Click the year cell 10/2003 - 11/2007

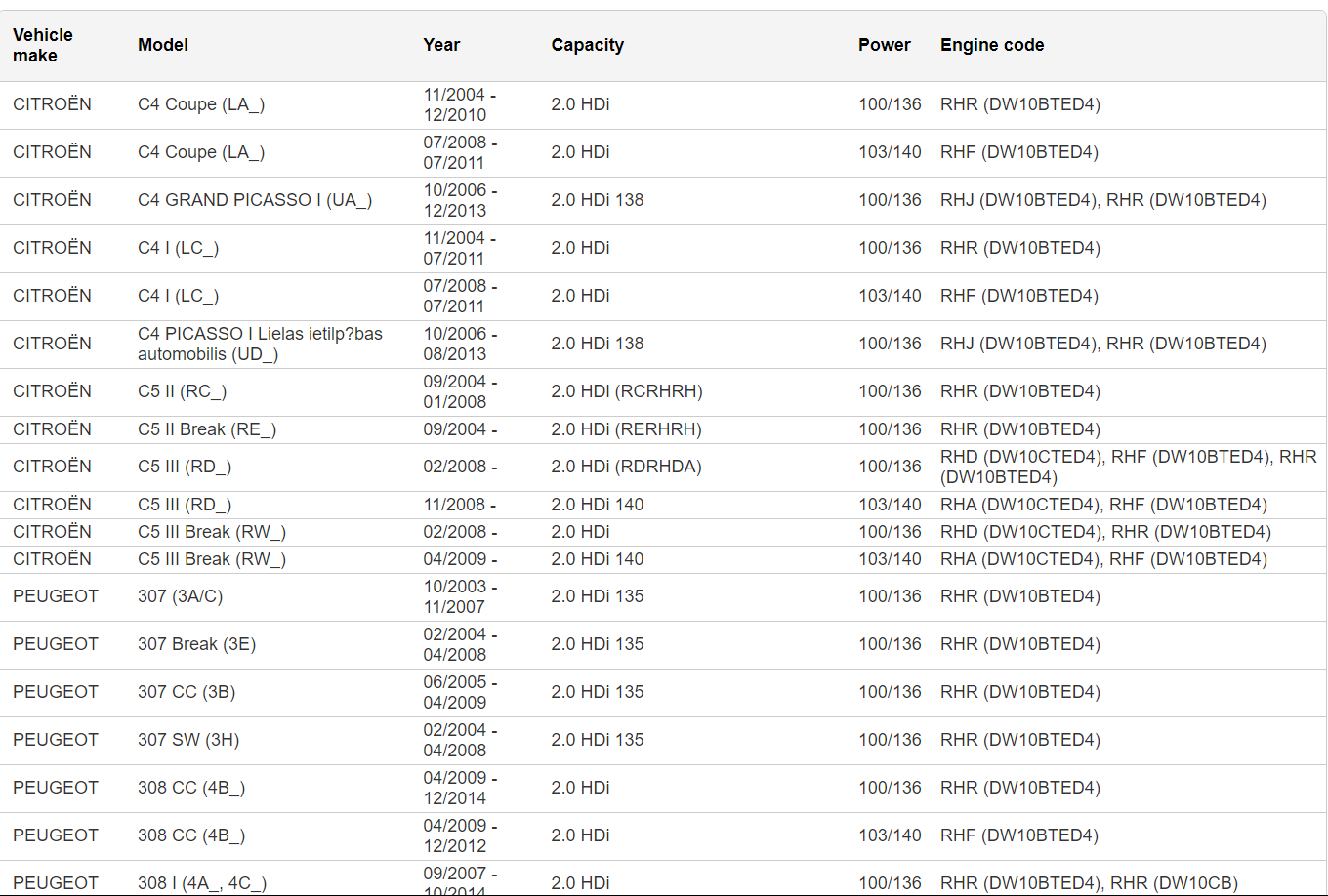coord(460,596)
